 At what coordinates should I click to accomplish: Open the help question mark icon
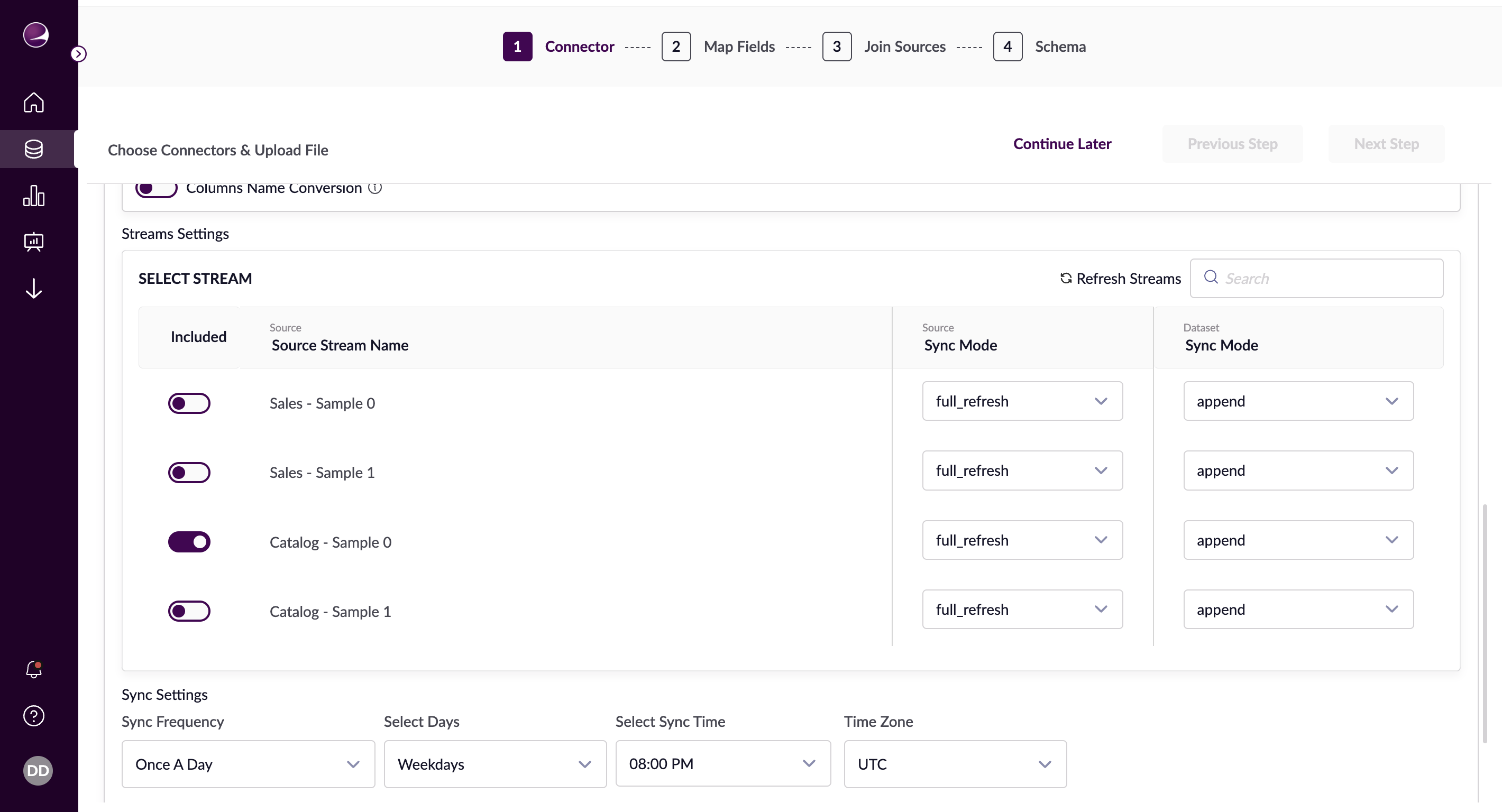click(34, 716)
